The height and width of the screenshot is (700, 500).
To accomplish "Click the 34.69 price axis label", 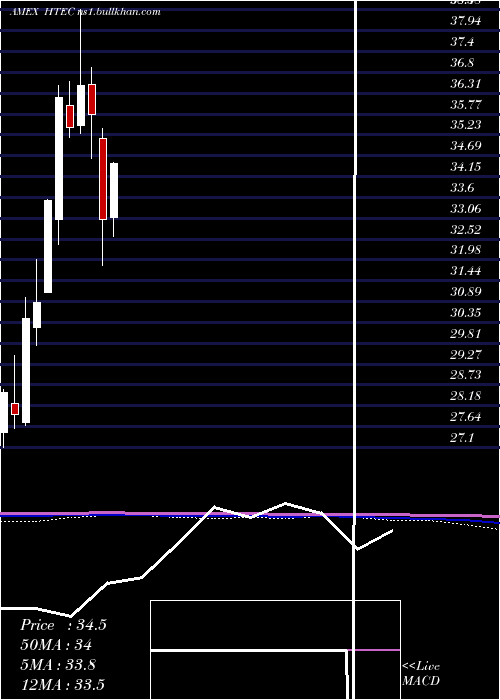I will tap(466, 146).
